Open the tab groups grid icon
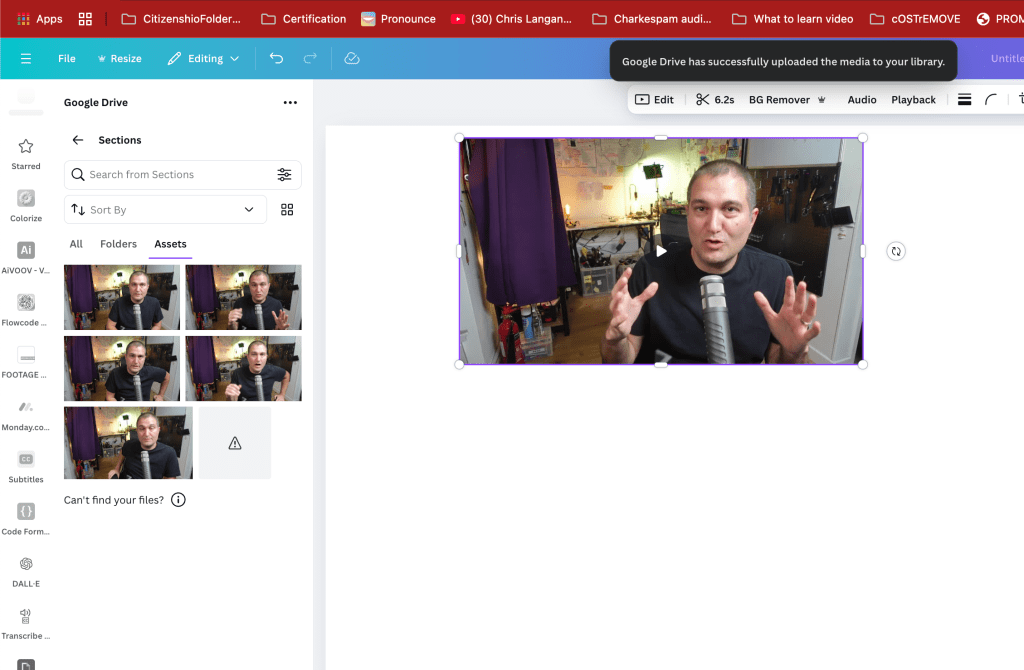The image size is (1024, 670). coord(85,19)
